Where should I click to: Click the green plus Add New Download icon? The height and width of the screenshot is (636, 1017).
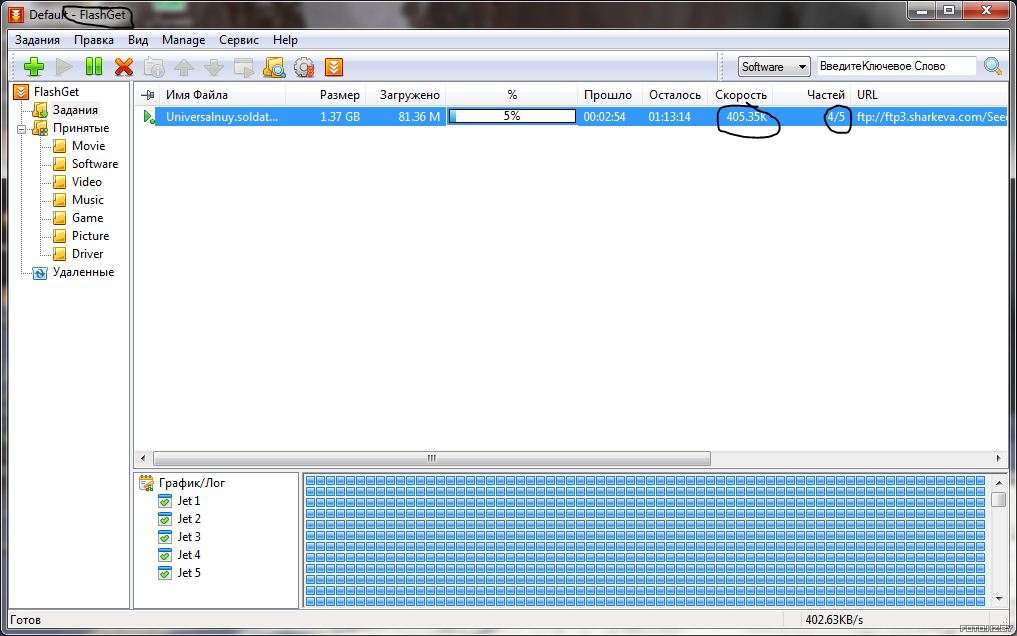[34, 67]
